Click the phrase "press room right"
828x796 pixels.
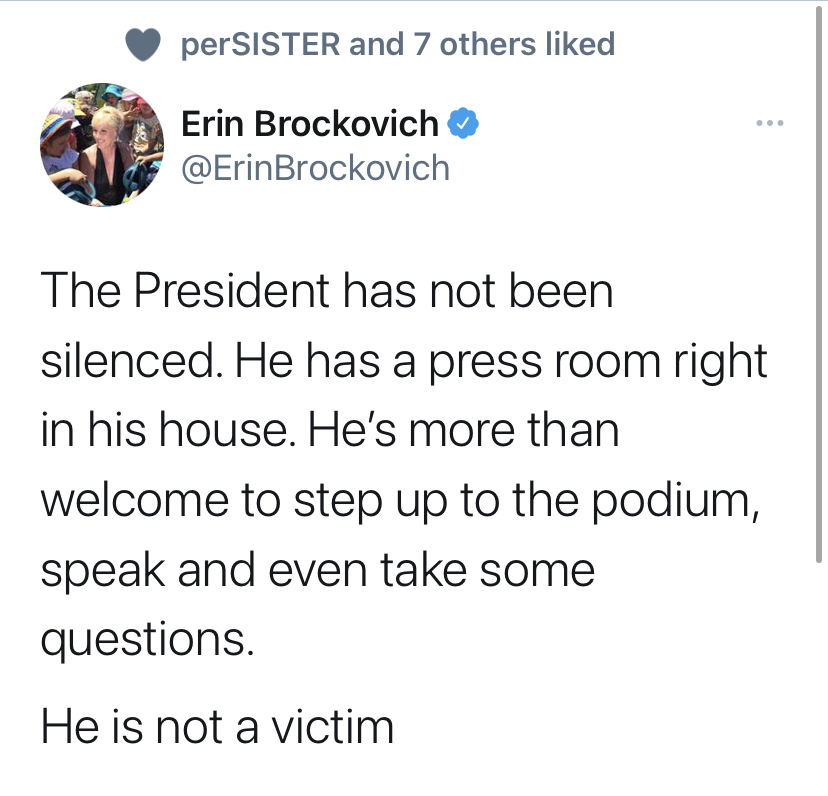[x=597, y=361]
